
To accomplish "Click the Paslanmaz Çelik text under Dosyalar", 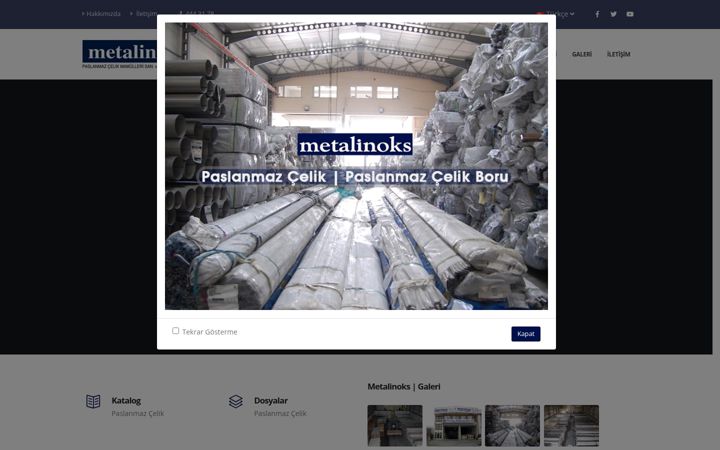I will click(280, 413).
